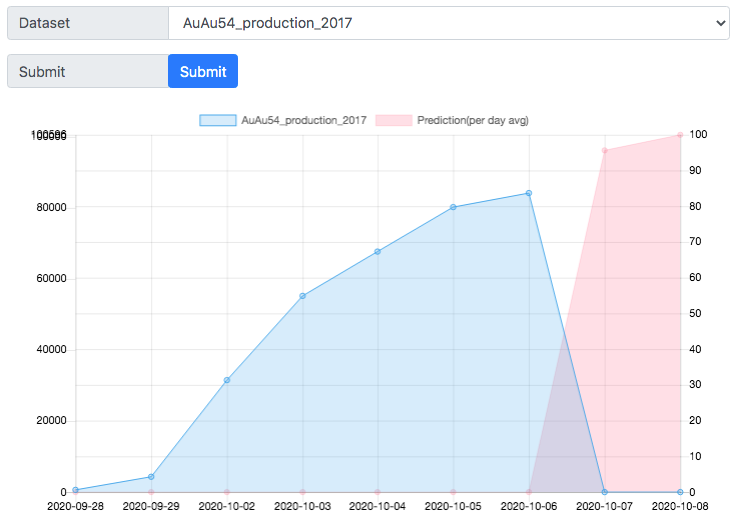Screen dimensions: 736x521
Task: Click the gray Submit label
Action: 88,71
